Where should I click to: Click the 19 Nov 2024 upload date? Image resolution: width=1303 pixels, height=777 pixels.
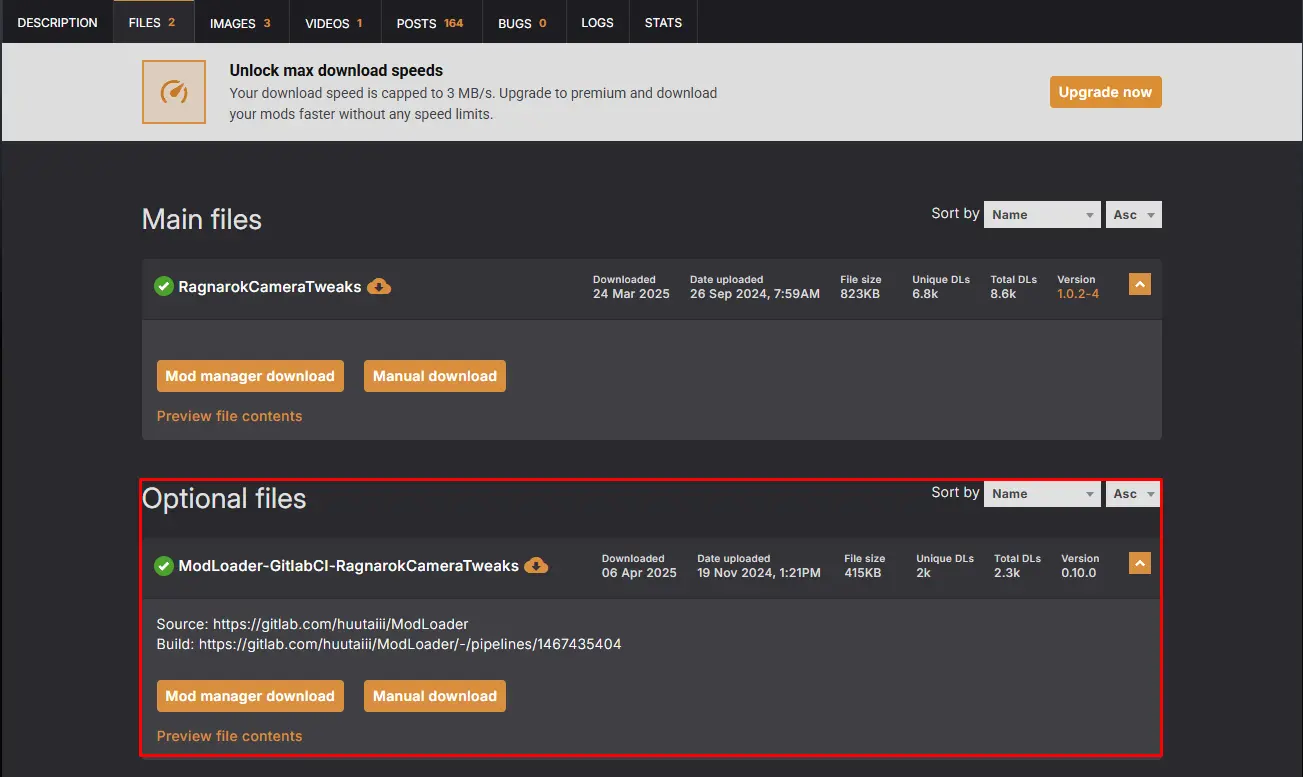tap(759, 573)
